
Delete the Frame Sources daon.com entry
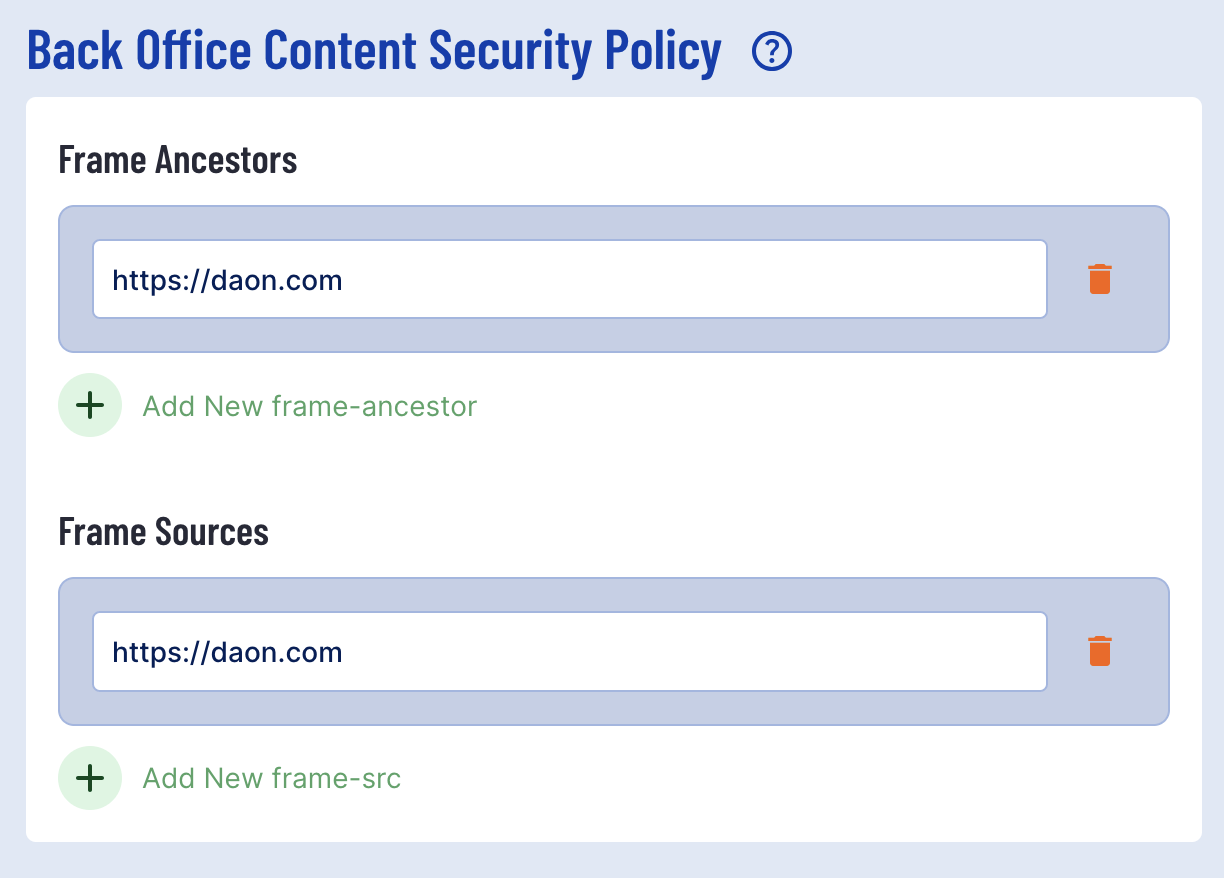[1100, 651]
